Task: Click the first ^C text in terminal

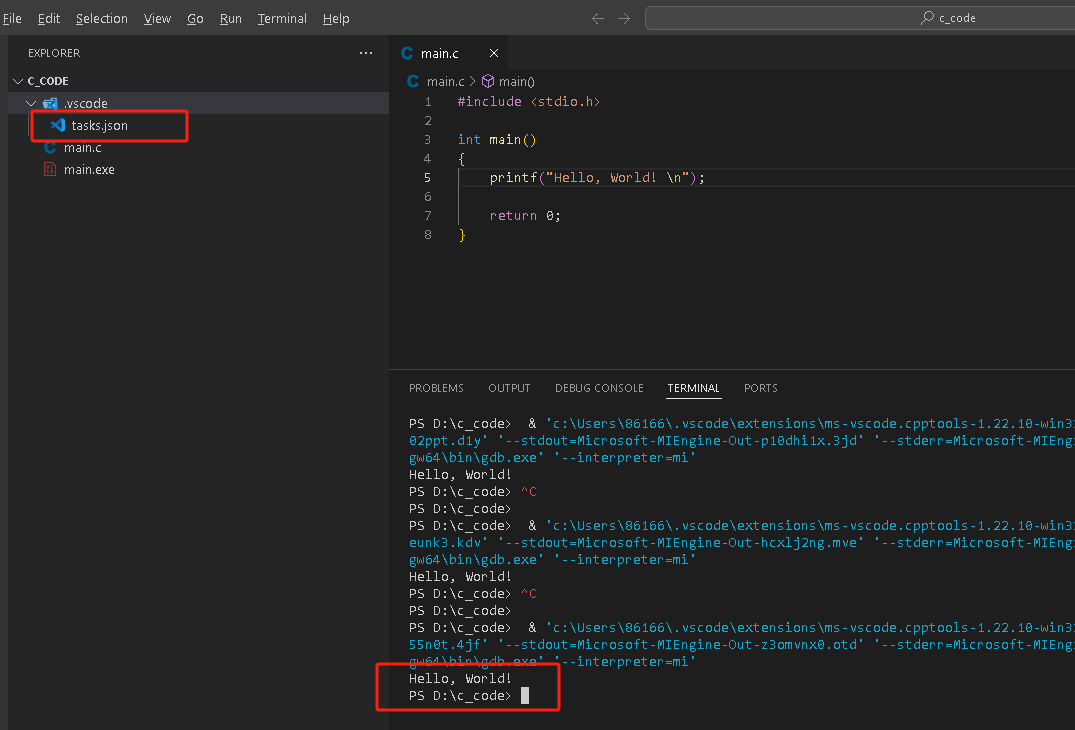Action: [529, 491]
